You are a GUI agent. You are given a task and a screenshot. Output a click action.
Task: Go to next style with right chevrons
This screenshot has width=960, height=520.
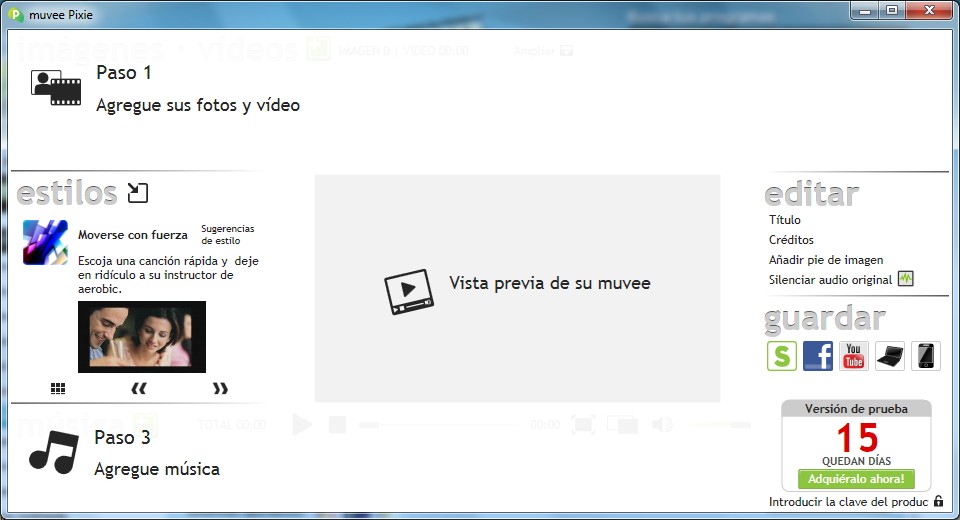point(220,388)
